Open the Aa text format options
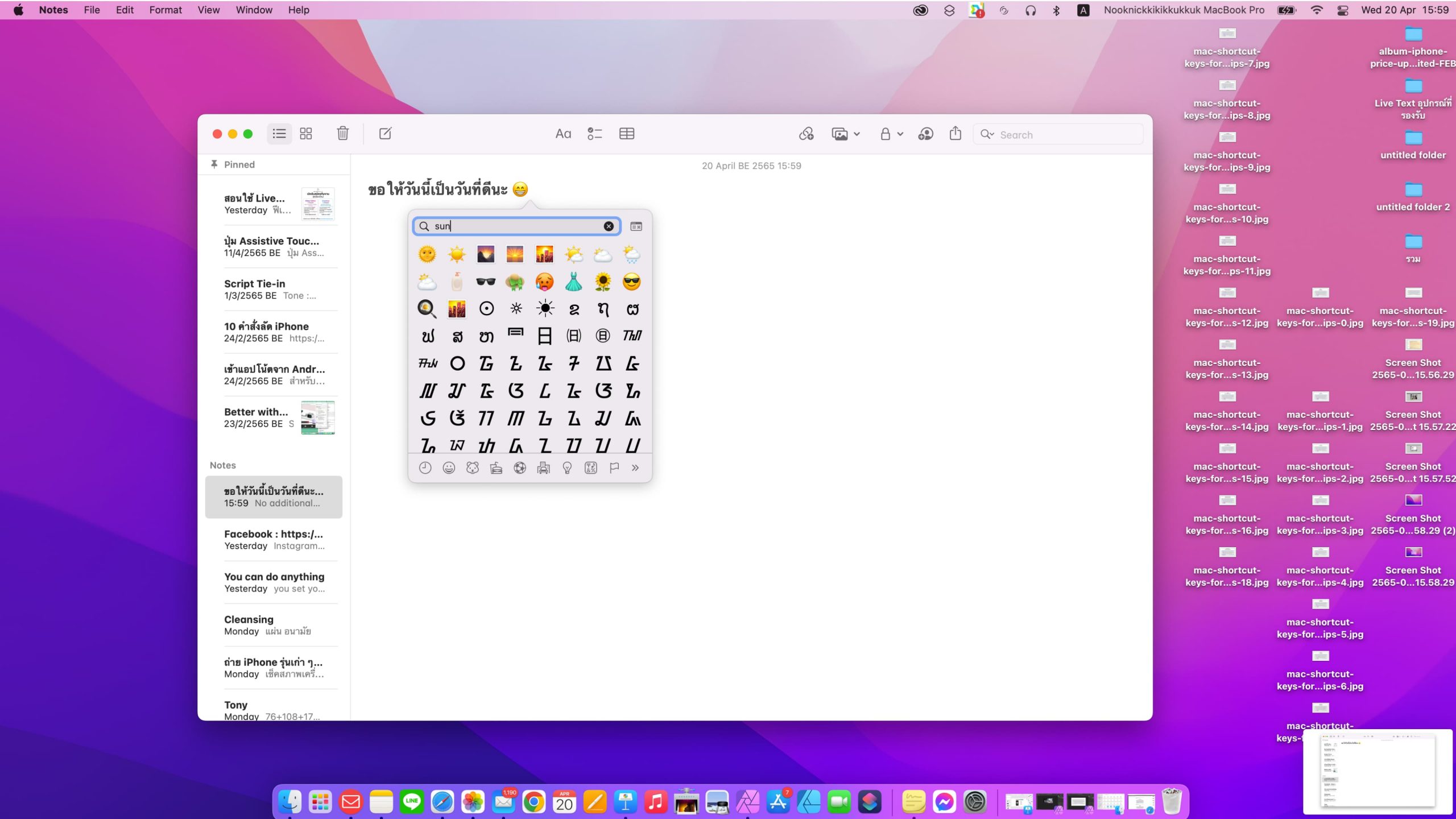This screenshot has height=819, width=1456. (562, 134)
